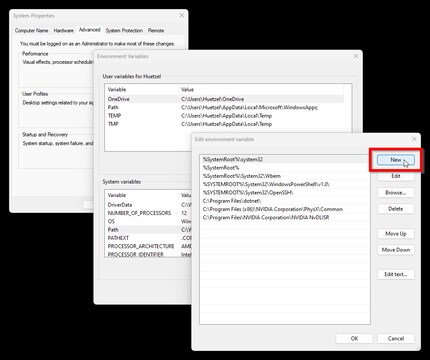Select the Path user variable row
The height and width of the screenshot is (360, 430).
pos(224,107)
